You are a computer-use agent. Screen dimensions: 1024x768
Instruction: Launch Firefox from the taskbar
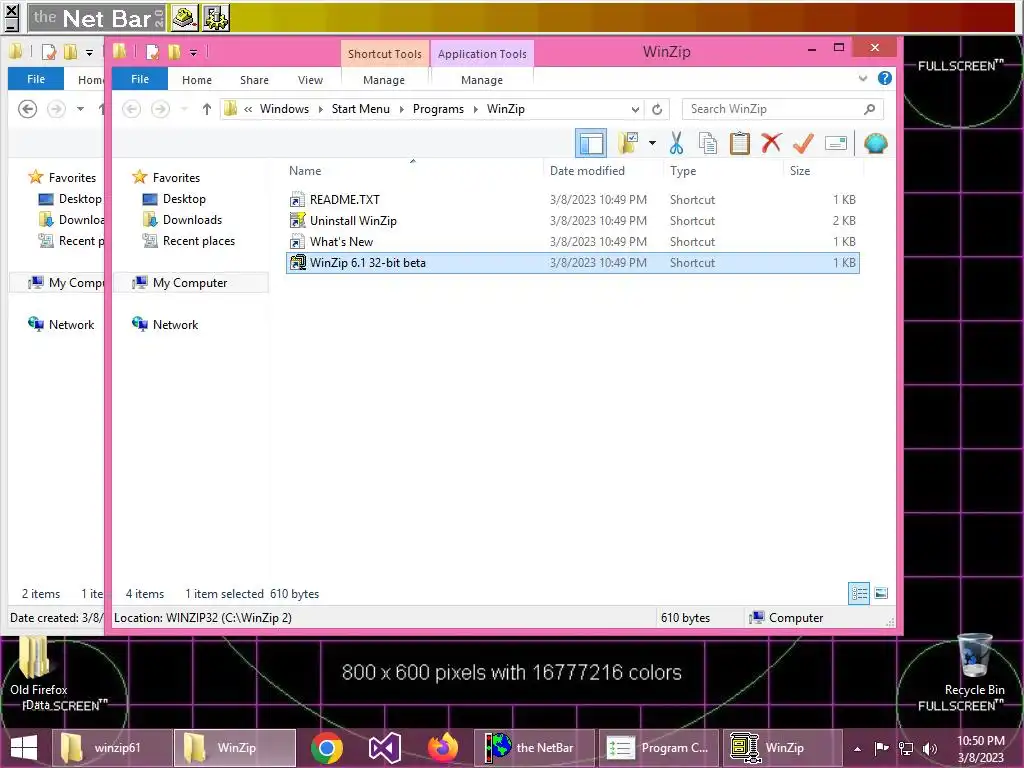[443, 748]
